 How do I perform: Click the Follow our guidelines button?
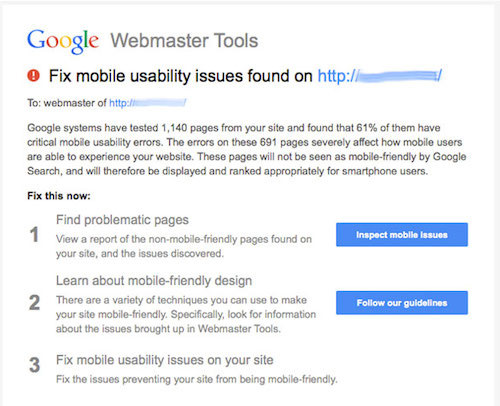point(402,303)
